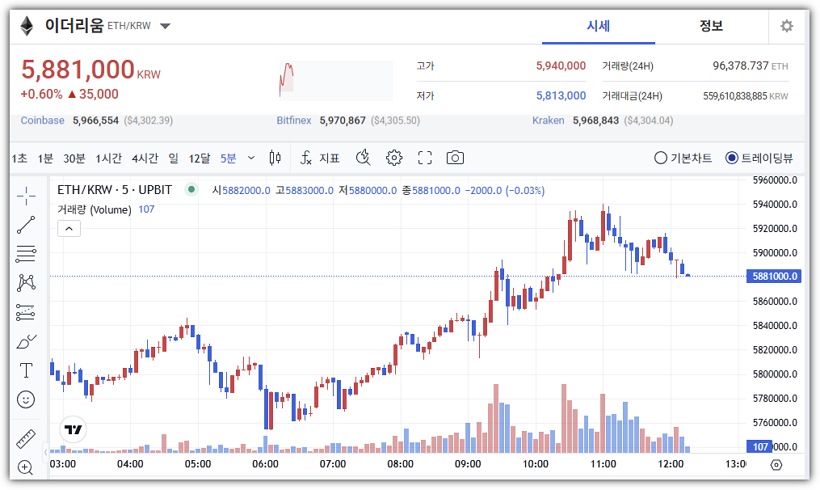
Task: Open the time interval dropdown chevron
Action: (x=251, y=158)
